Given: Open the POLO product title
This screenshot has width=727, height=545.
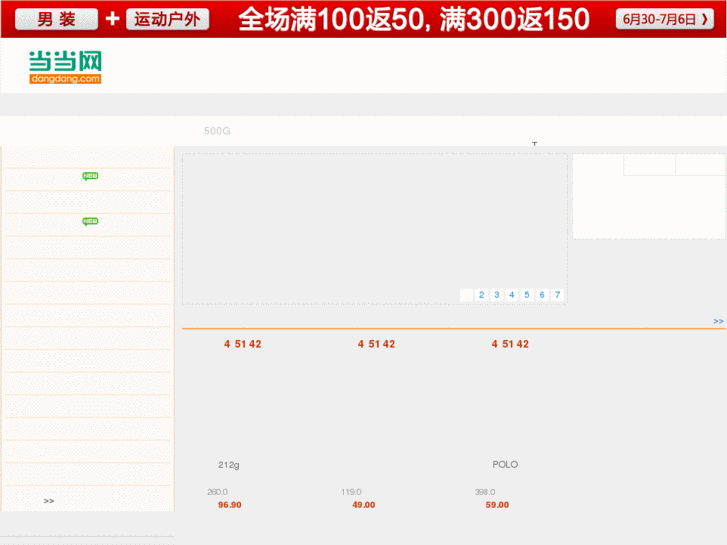Looking at the screenshot, I should 505,464.
